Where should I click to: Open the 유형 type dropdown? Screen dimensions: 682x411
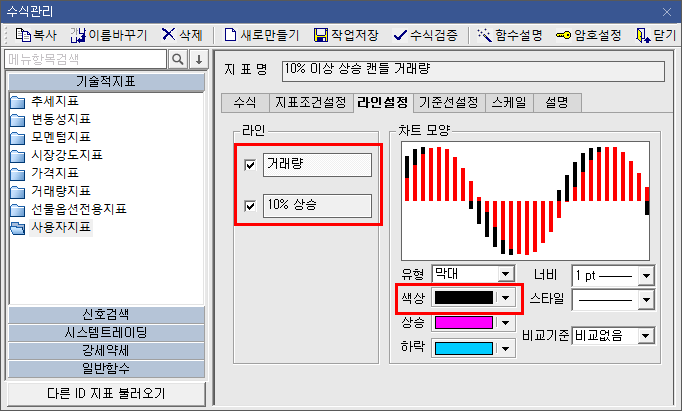coord(505,274)
